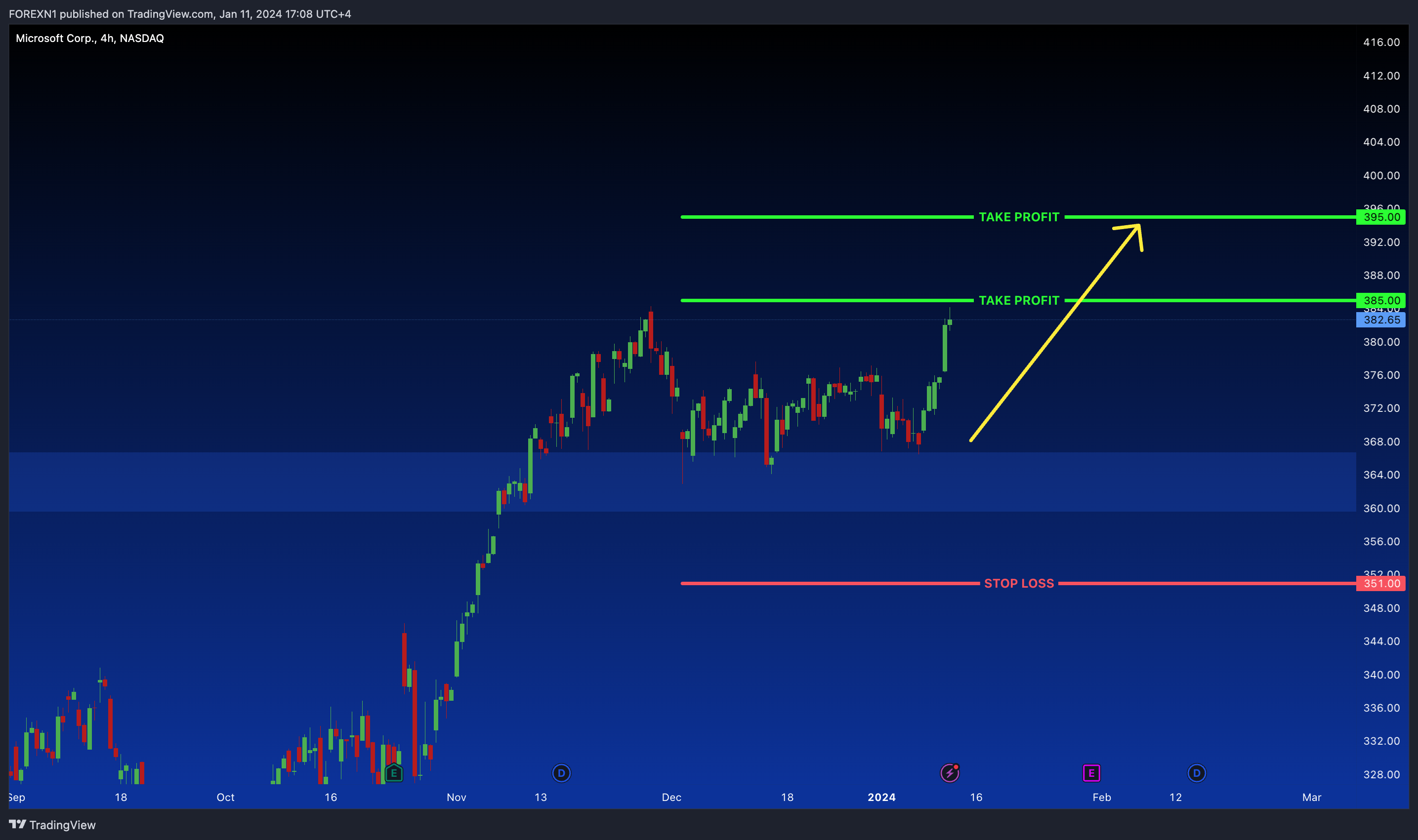Click the Oct label on time axis

click(x=225, y=797)
